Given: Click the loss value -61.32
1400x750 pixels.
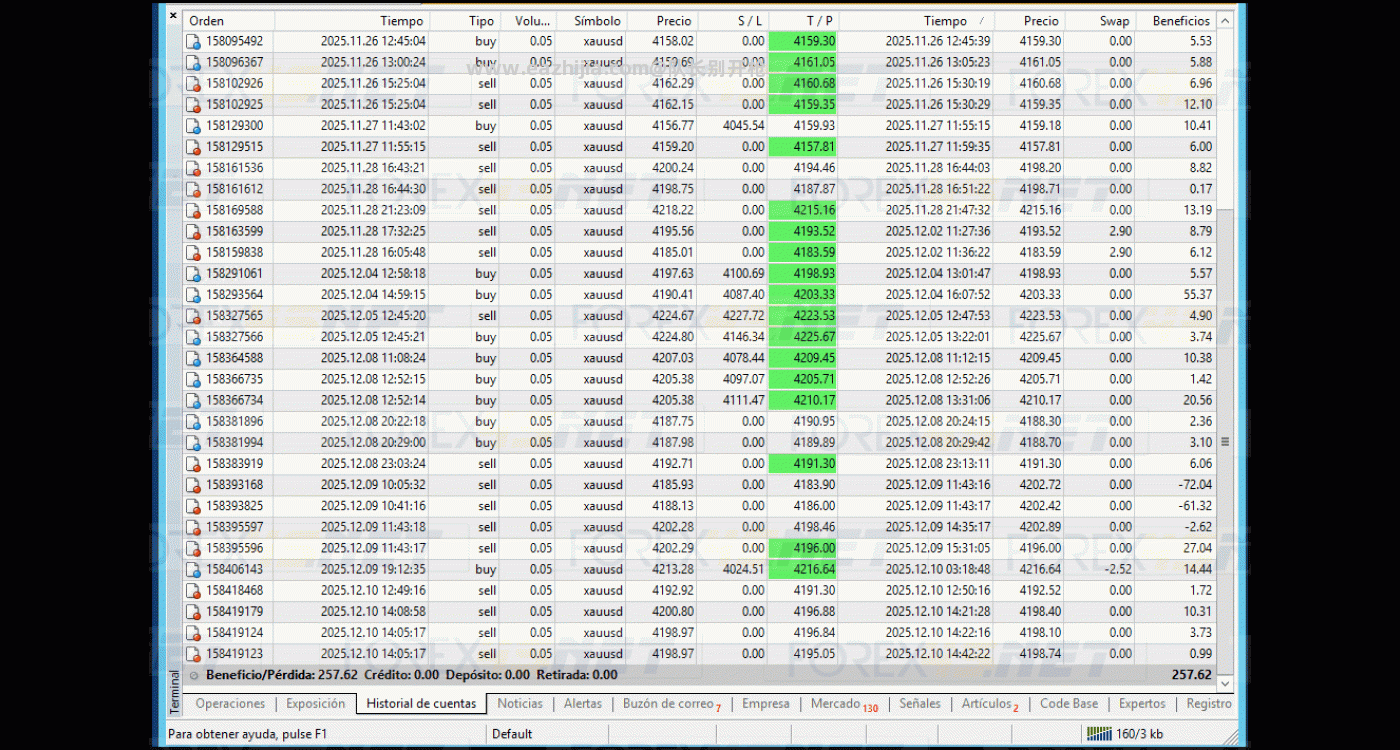Looking at the screenshot, I should 1195,506.
